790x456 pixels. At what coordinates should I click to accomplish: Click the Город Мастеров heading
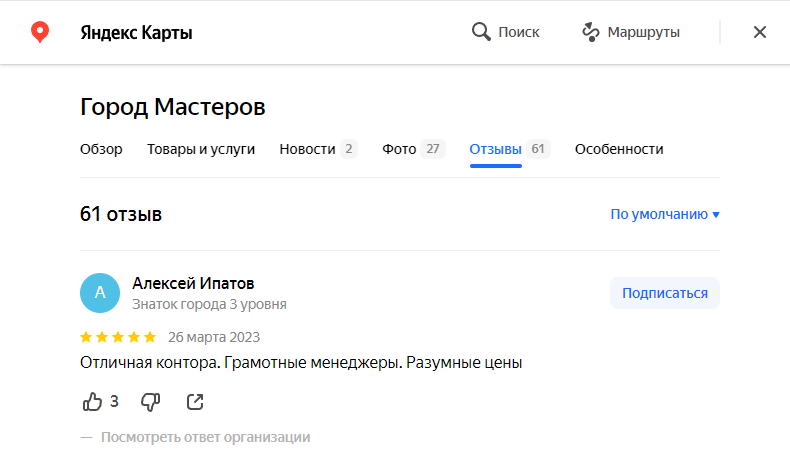(x=173, y=107)
